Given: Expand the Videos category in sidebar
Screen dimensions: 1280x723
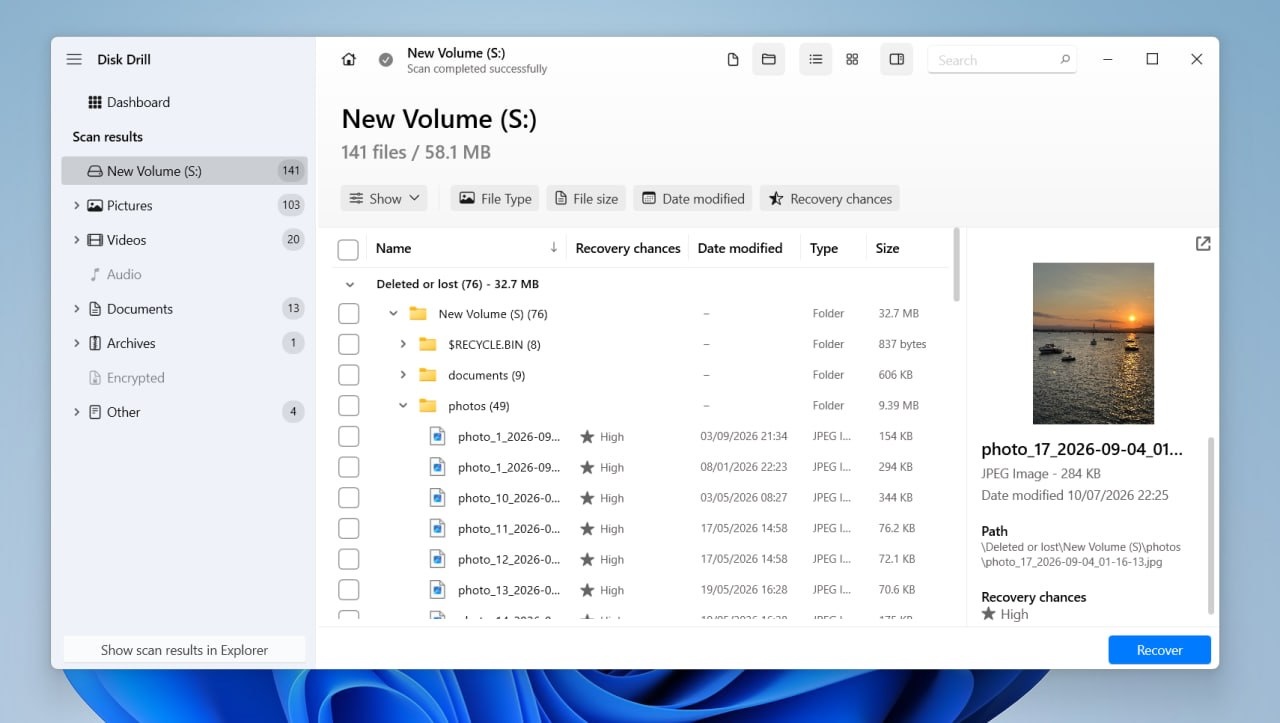Looking at the screenshot, I should pos(76,240).
